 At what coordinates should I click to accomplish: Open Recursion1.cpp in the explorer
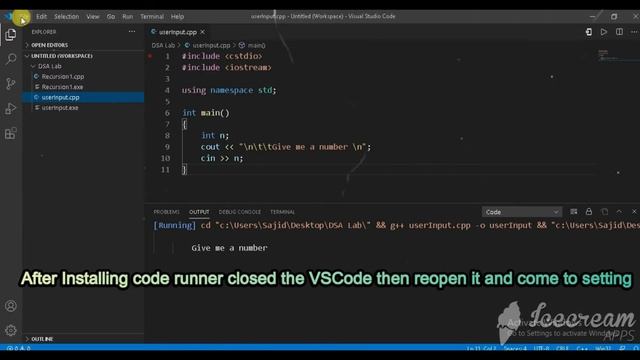[x=63, y=76]
